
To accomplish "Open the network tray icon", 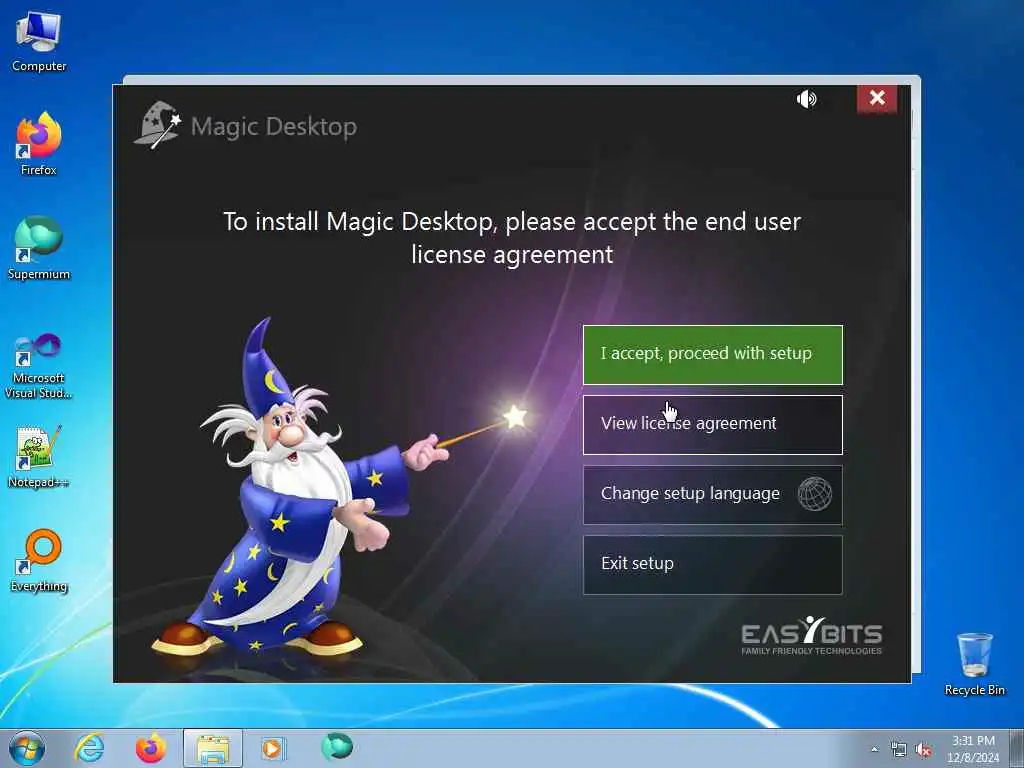I will pyautogui.click(x=899, y=750).
